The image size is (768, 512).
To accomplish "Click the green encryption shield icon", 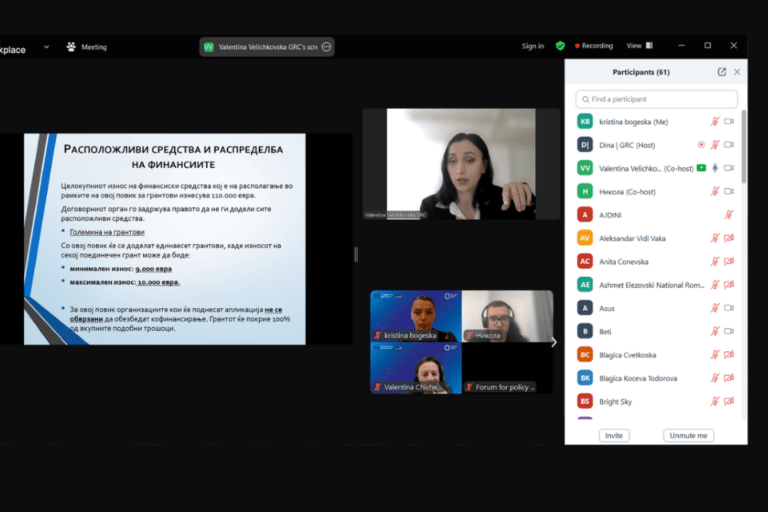I will click(x=560, y=46).
